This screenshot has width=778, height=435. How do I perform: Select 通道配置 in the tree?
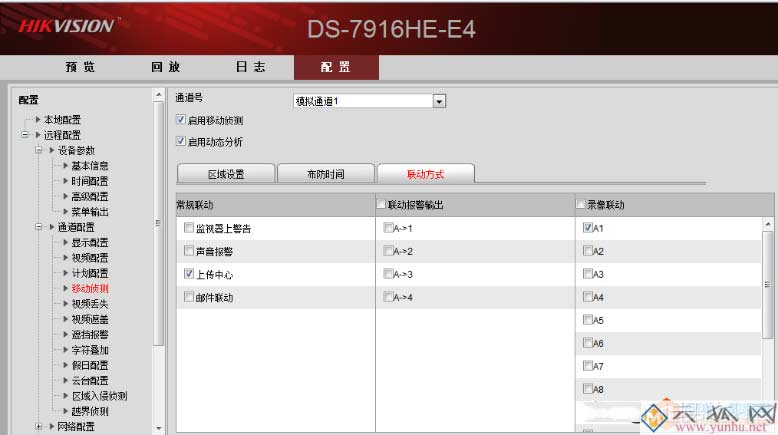76,227
